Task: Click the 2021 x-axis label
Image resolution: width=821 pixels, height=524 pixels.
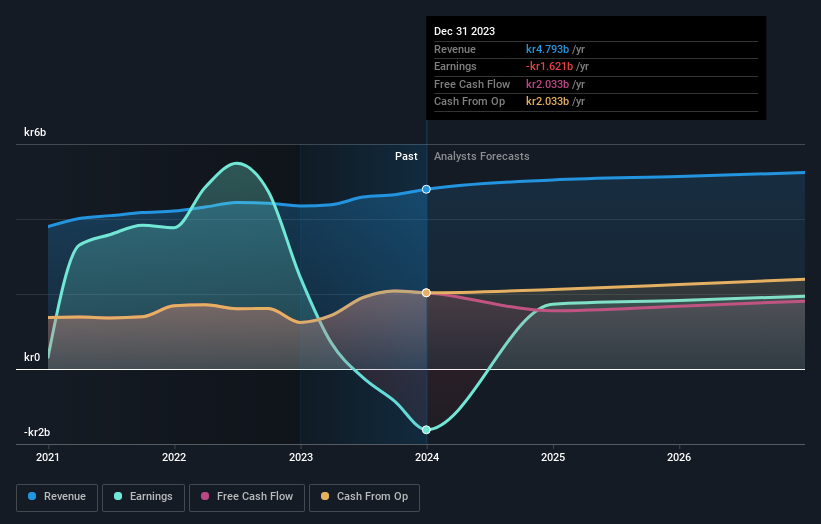Action: 48,457
